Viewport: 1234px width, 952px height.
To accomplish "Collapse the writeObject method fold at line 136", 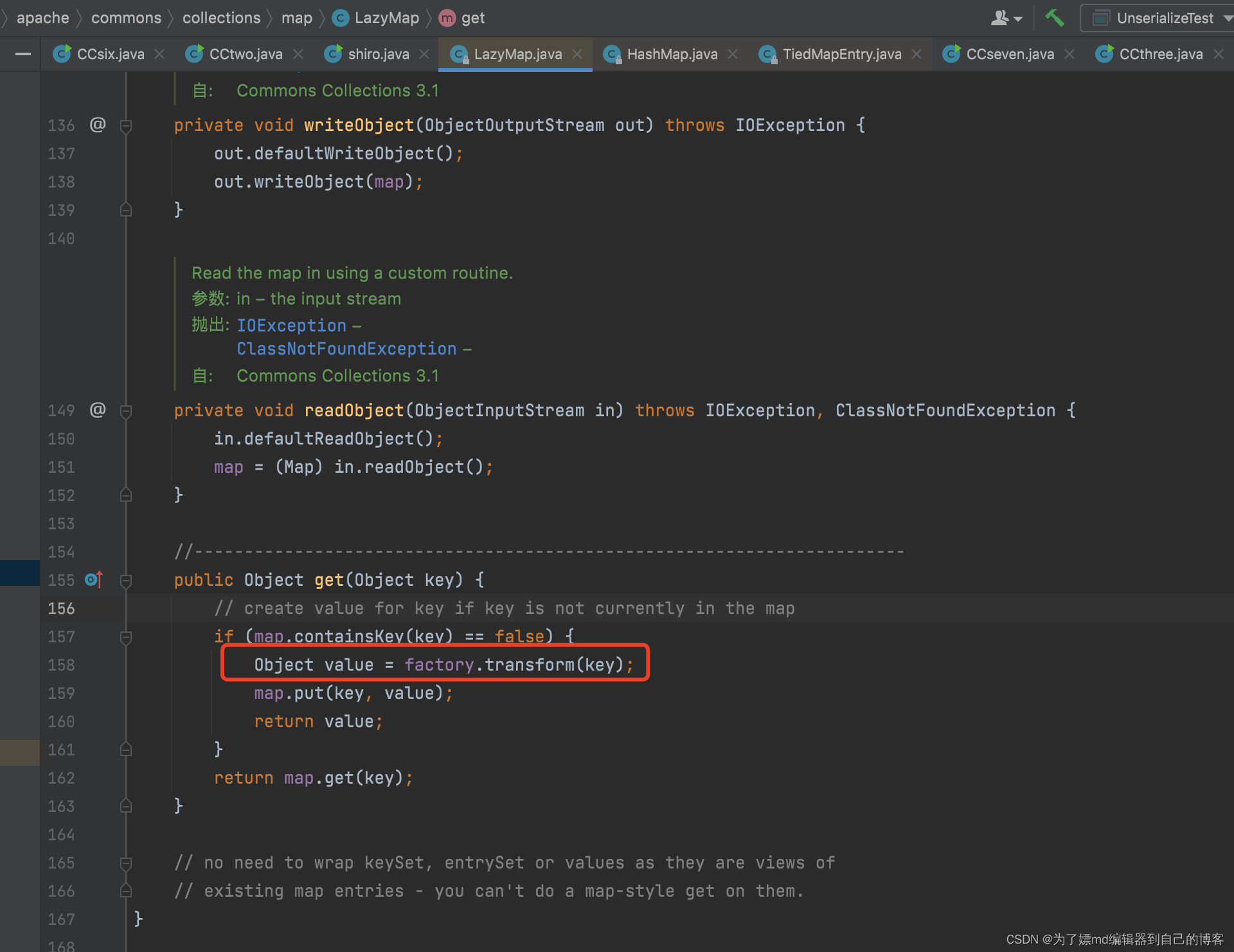I will (x=126, y=126).
